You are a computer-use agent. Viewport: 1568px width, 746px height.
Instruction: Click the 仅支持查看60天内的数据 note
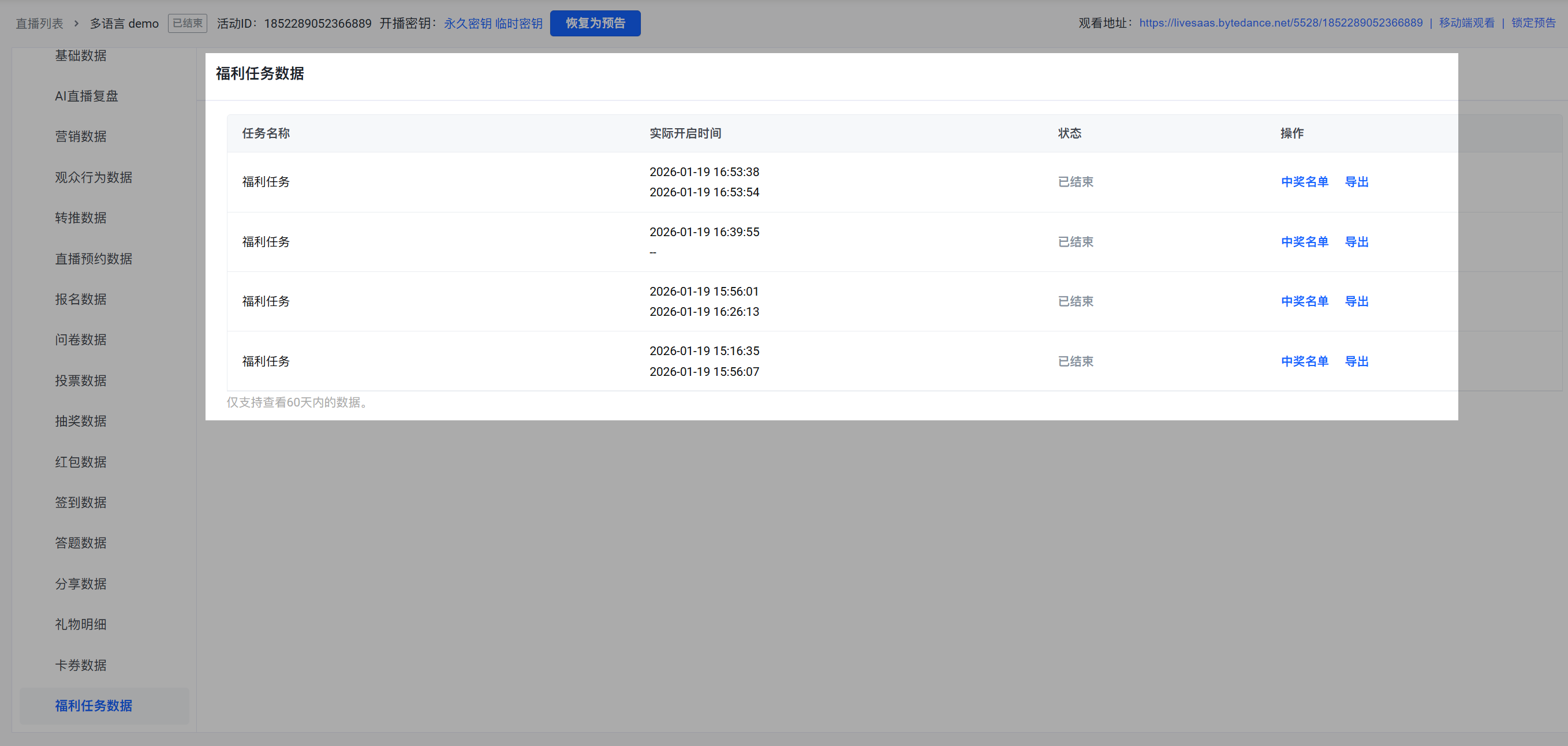(x=298, y=402)
